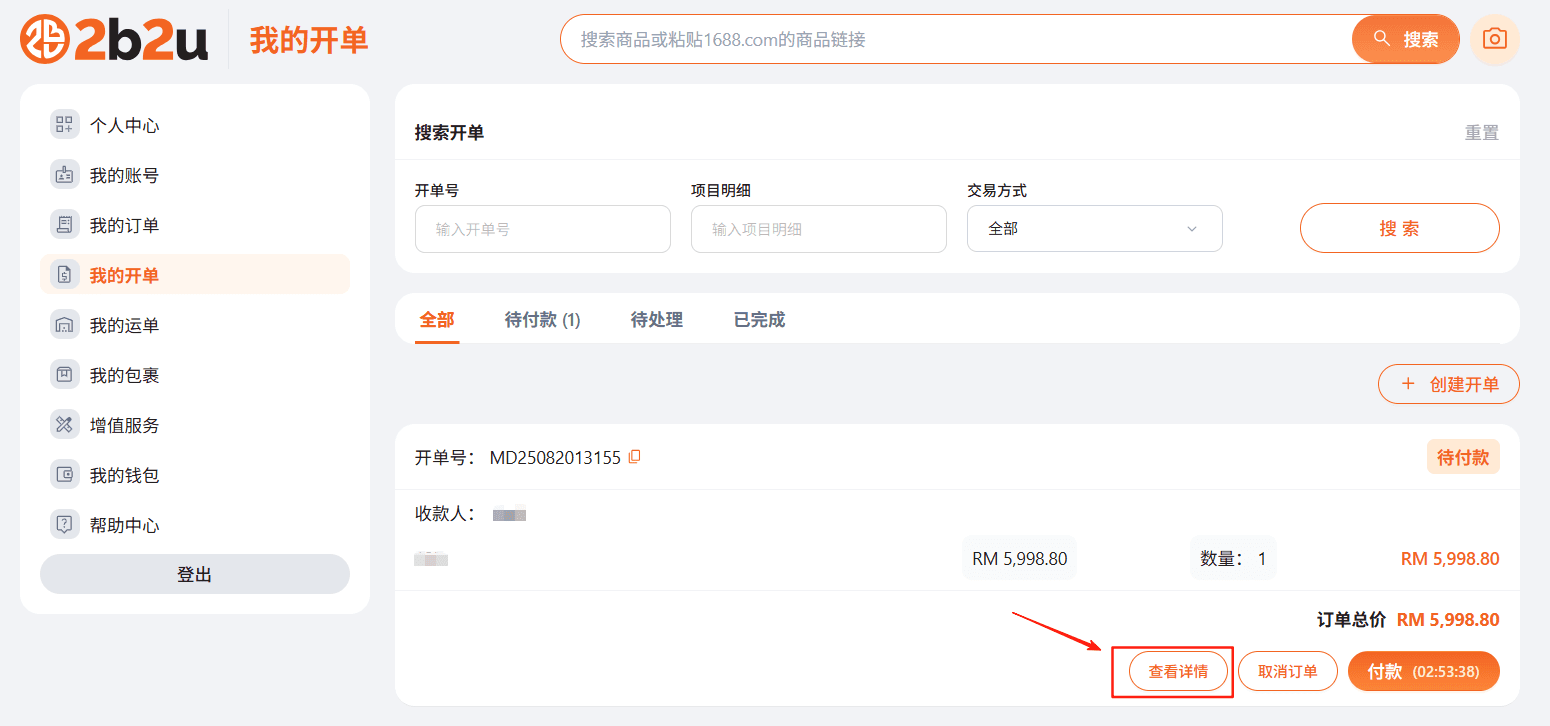Click the 输入开单号 input field
Viewport: 1550px width, 726px height.
[x=542, y=228]
